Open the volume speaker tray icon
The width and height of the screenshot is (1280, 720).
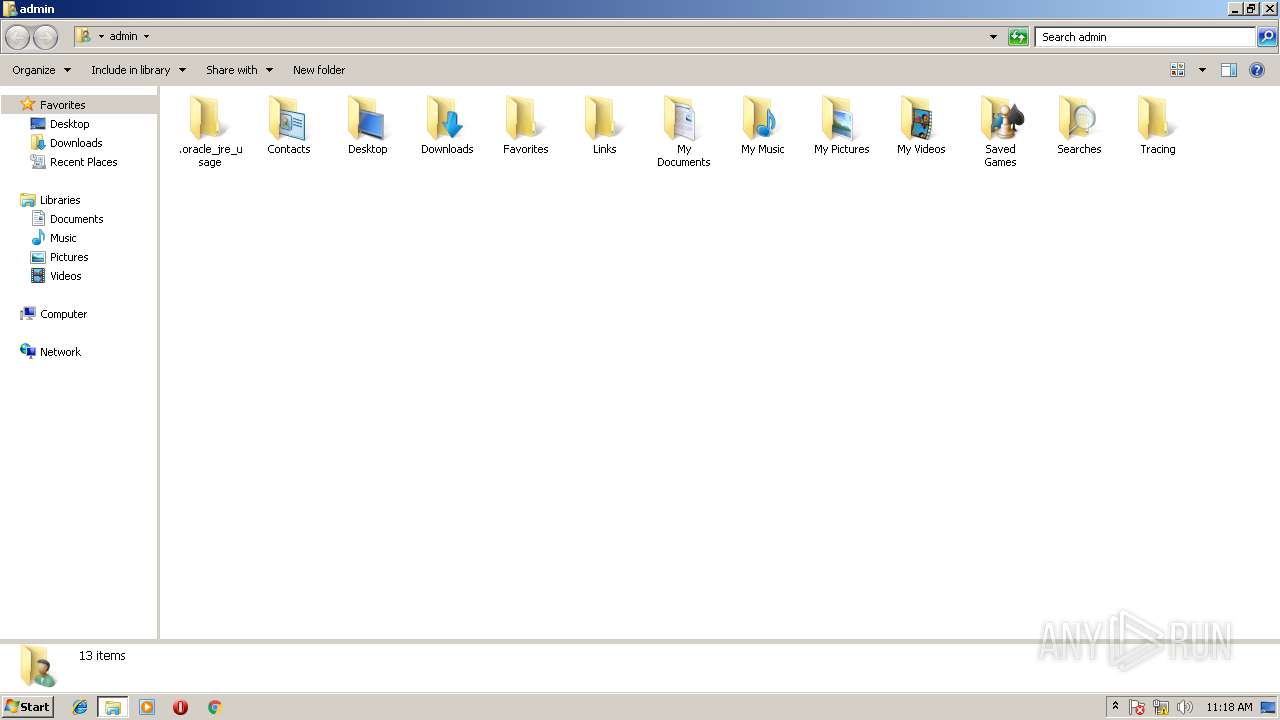click(x=1185, y=707)
